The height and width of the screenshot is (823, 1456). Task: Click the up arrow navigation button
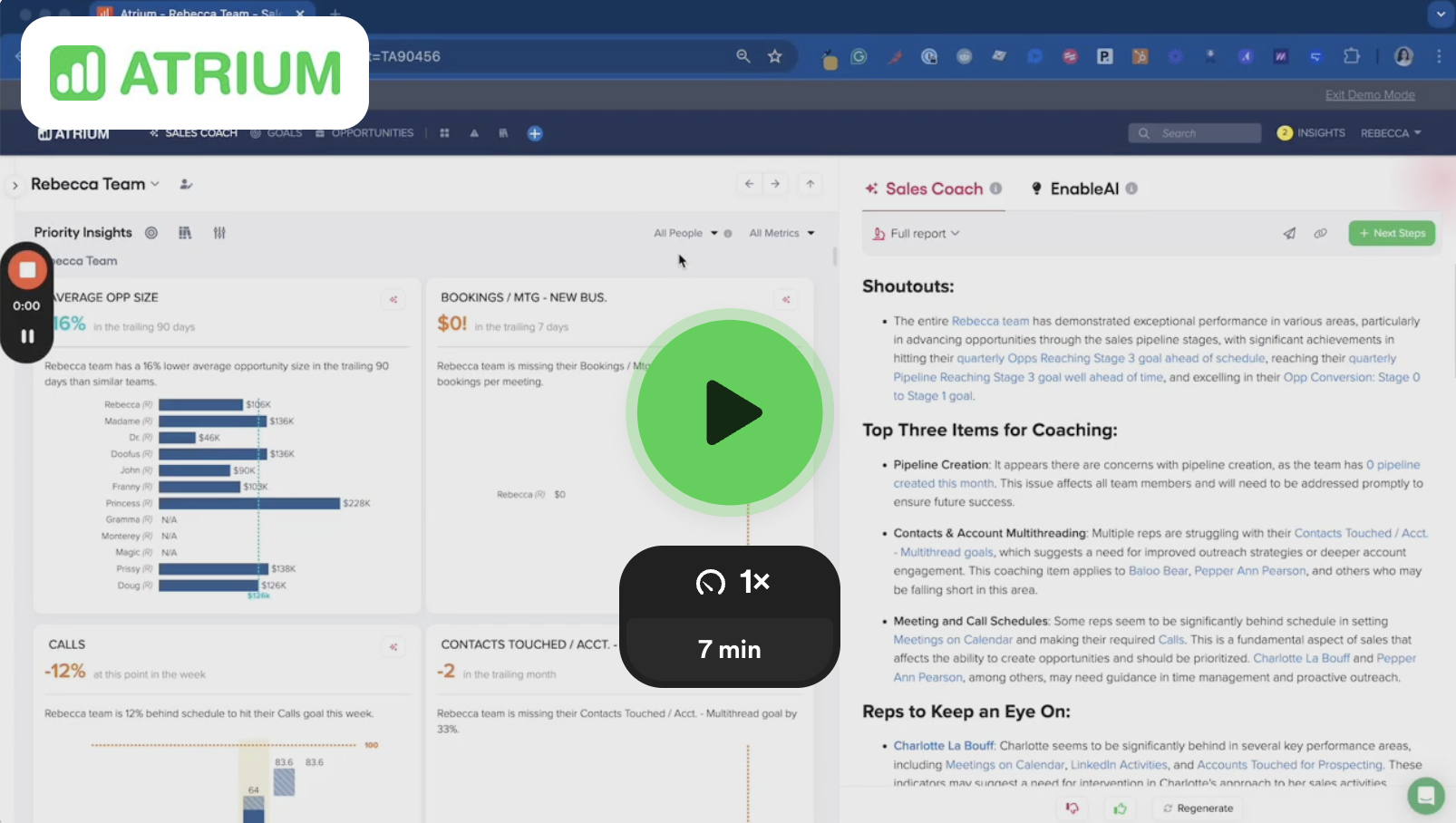pyautogui.click(x=811, y=184)
